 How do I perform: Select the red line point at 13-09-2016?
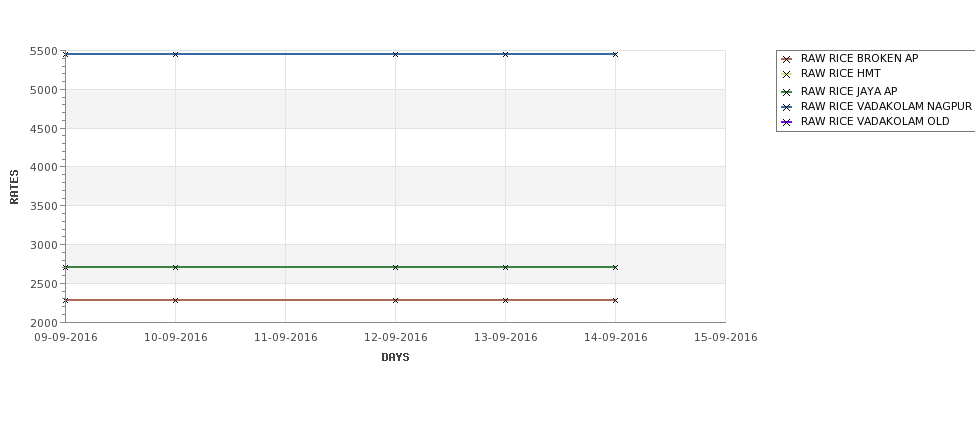tap(506, 300)
